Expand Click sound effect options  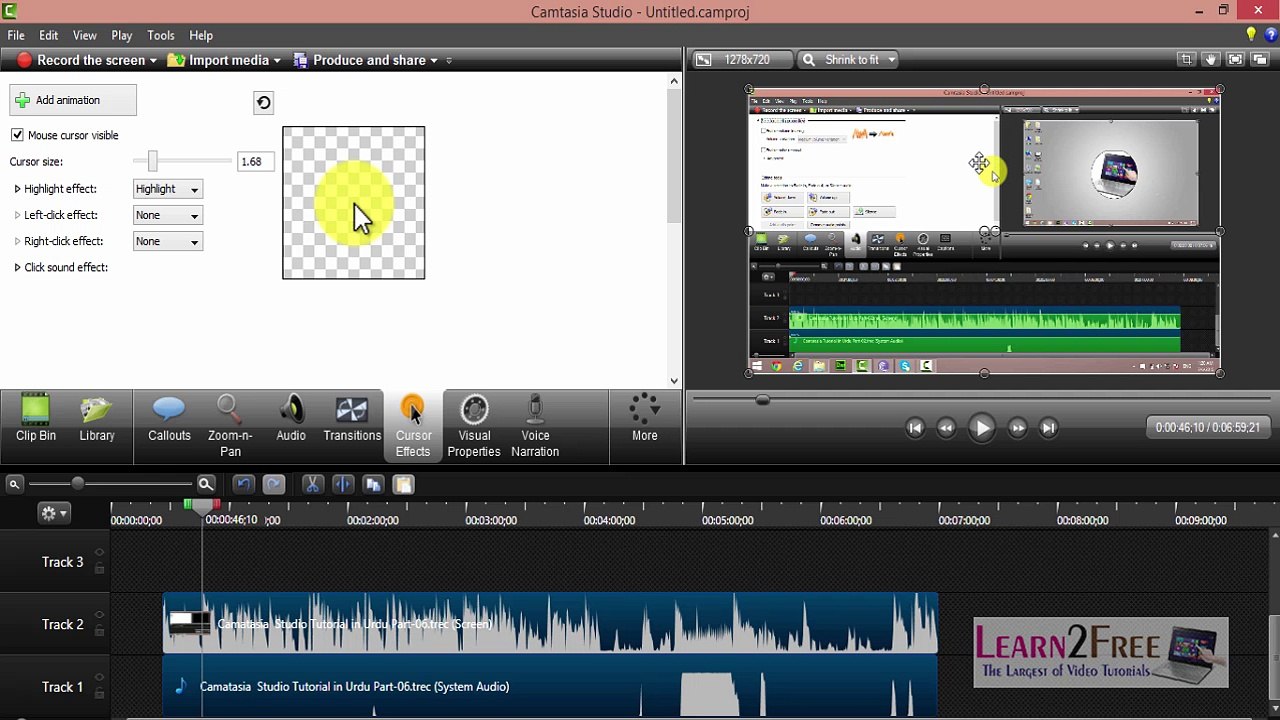tap(17, 267)
